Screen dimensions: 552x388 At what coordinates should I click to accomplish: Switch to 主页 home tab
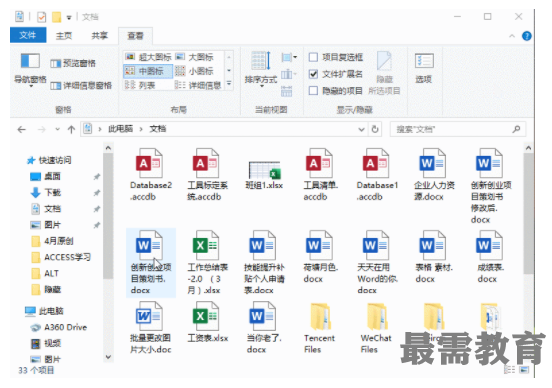click(x=64, y=36)
